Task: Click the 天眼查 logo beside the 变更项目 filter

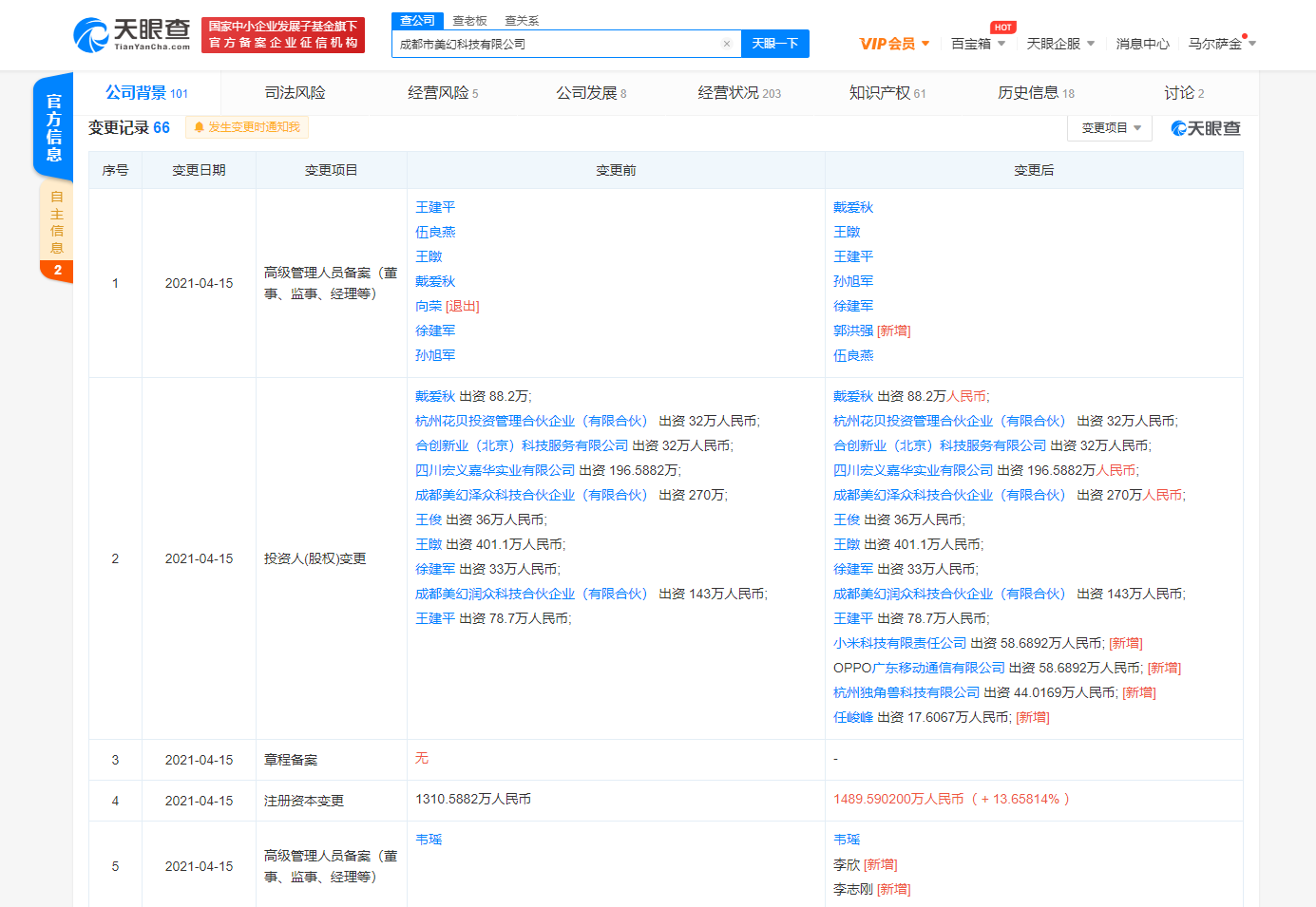Action: coord(1206,128)
